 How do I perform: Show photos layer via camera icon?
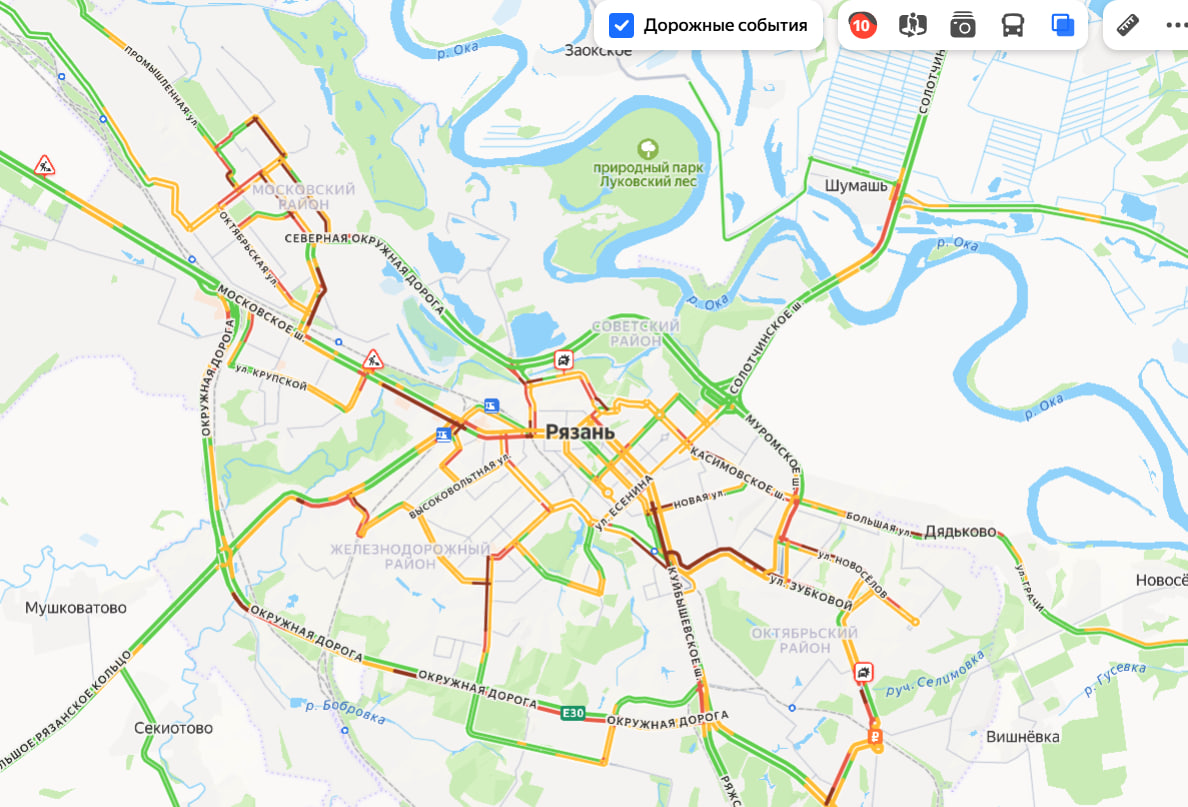pyautogui.click(x=962, y=26)
